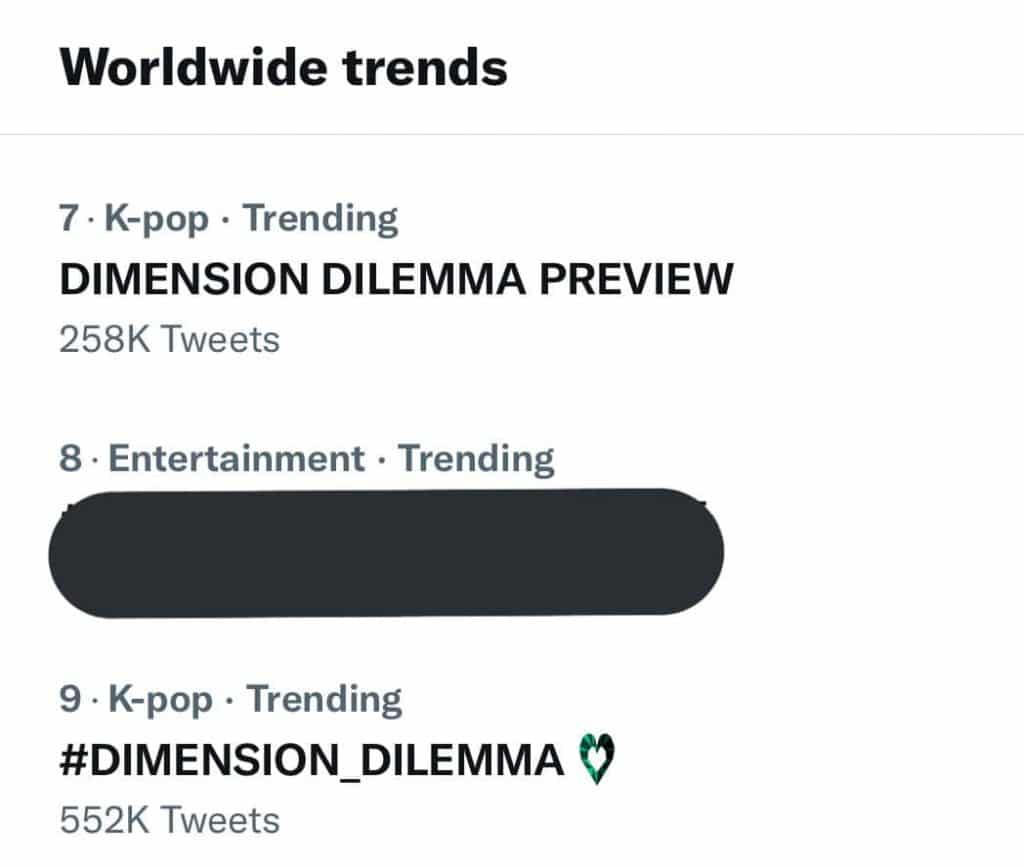Open the DIMENSION DILEMMA PREVIEW trend

396,279
